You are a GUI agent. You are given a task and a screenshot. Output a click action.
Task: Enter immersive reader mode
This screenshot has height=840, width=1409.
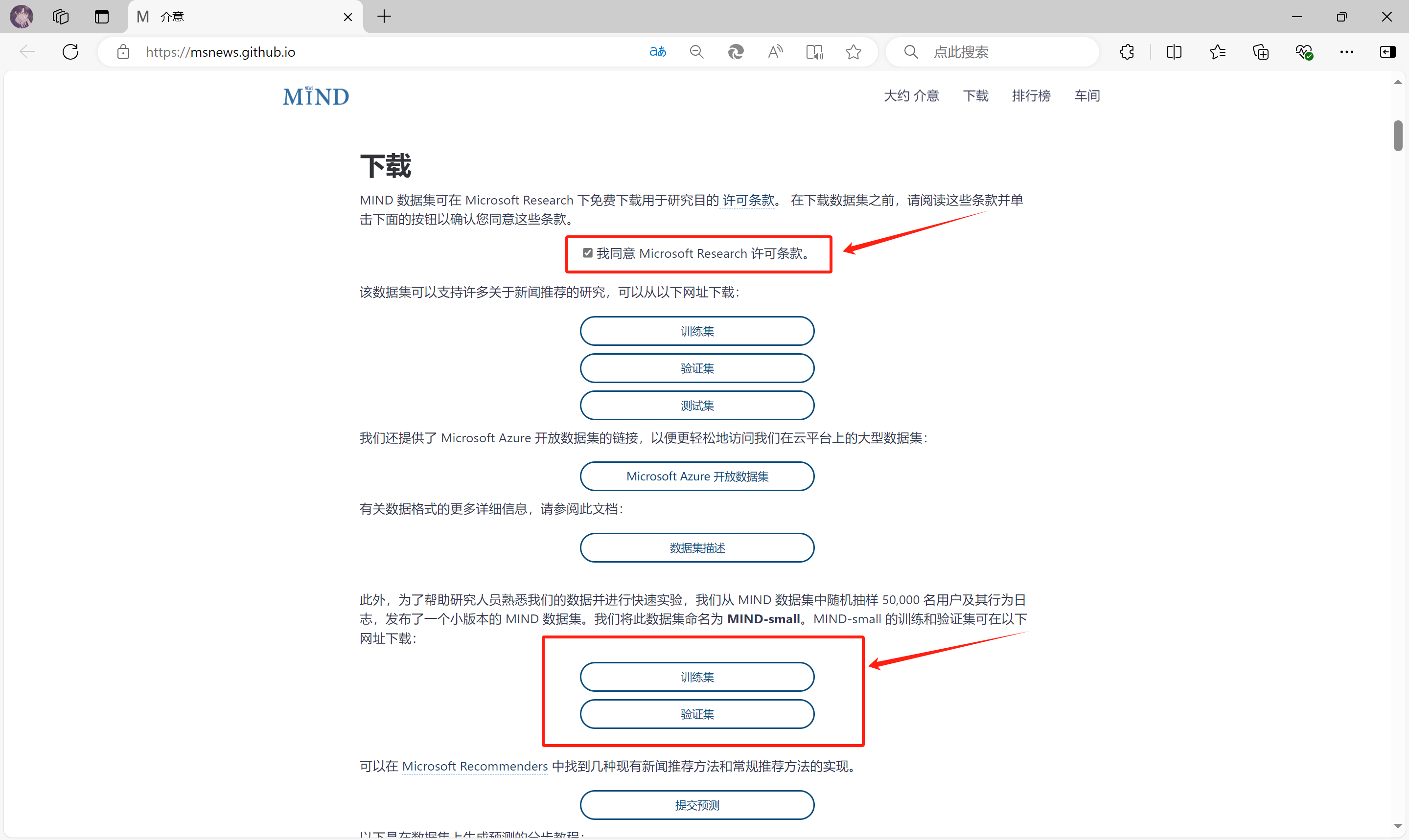pyautogui.click(x=814, y=52)
